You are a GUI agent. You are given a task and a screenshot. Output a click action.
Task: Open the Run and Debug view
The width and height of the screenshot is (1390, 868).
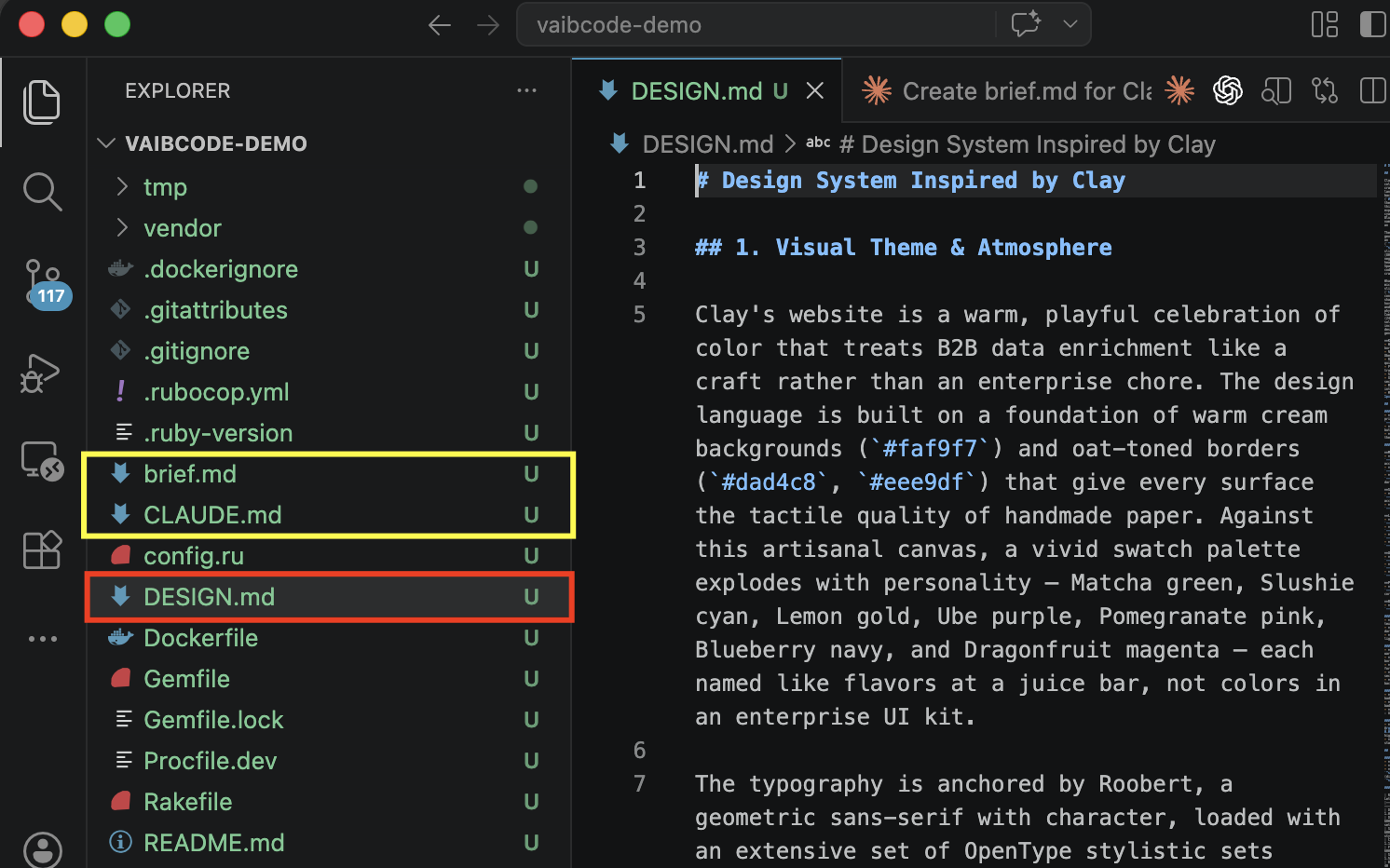(x=41, y=373)
